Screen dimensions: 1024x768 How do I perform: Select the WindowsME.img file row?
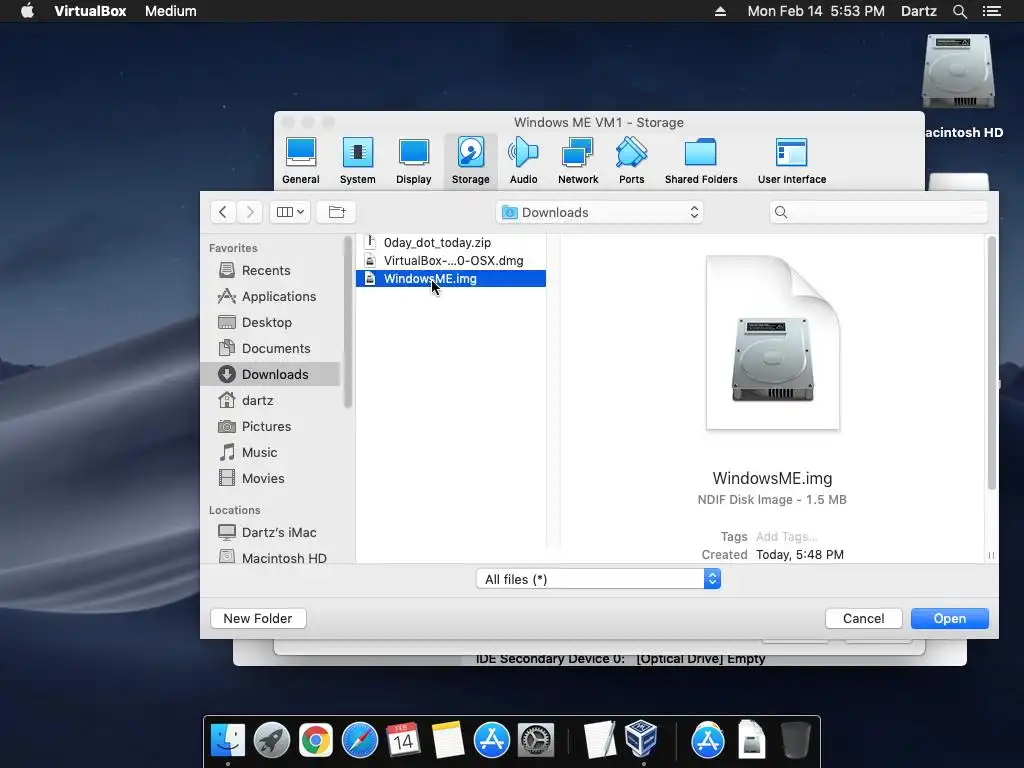[x=451, y=279]
